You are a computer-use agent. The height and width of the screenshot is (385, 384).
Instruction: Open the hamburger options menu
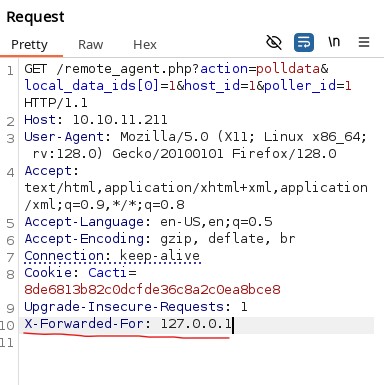pyautogui.click(x=364, y=42)
